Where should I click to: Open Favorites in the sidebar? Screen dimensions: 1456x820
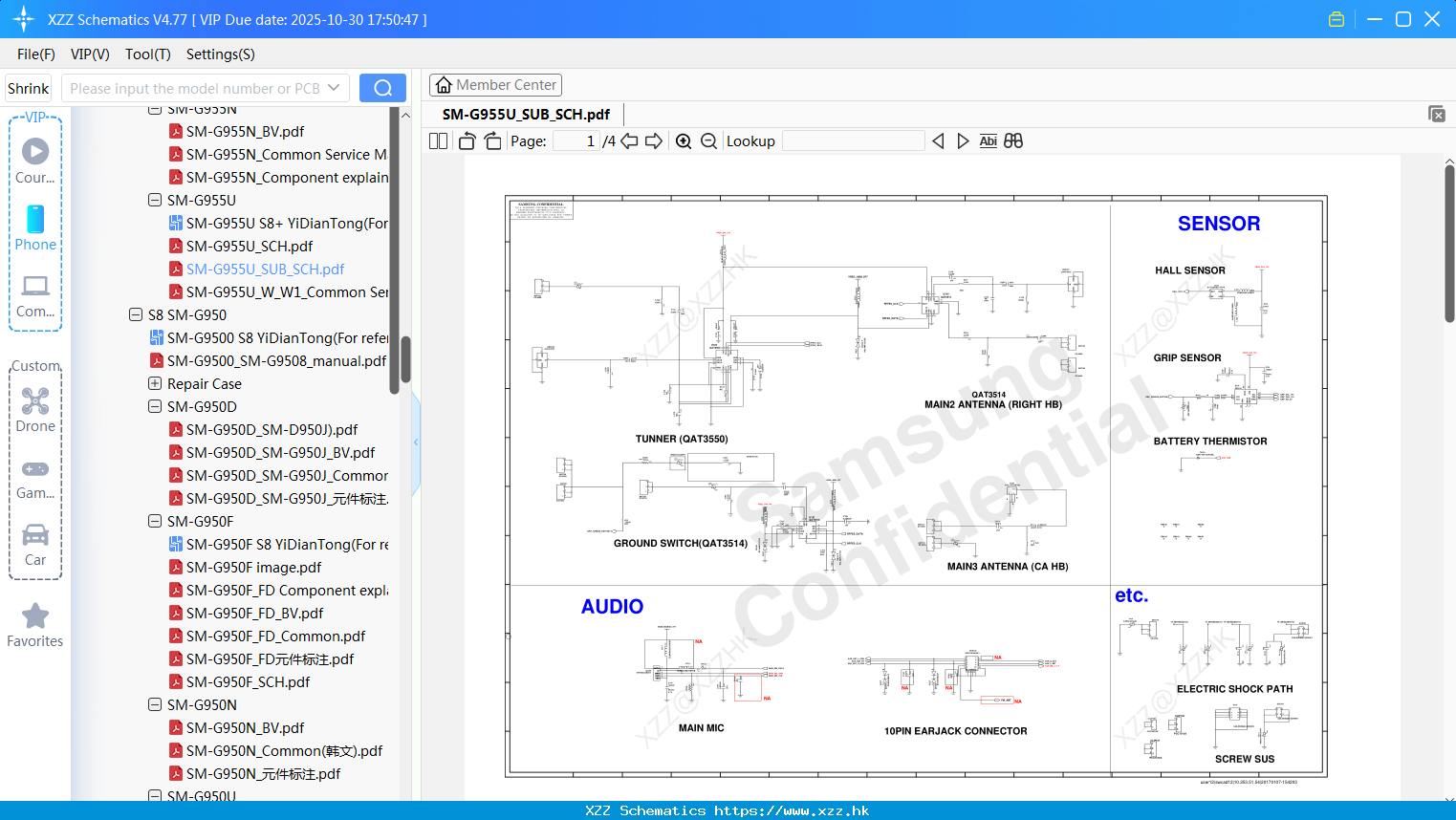click(x=35, y=626)
